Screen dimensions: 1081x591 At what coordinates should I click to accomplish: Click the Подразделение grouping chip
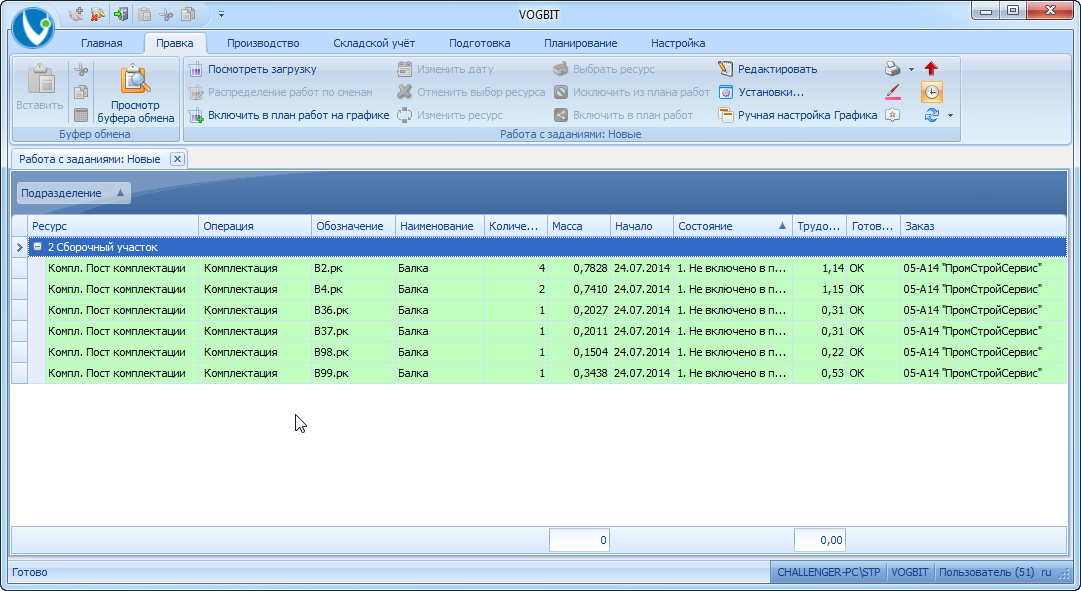coord(73,193)
